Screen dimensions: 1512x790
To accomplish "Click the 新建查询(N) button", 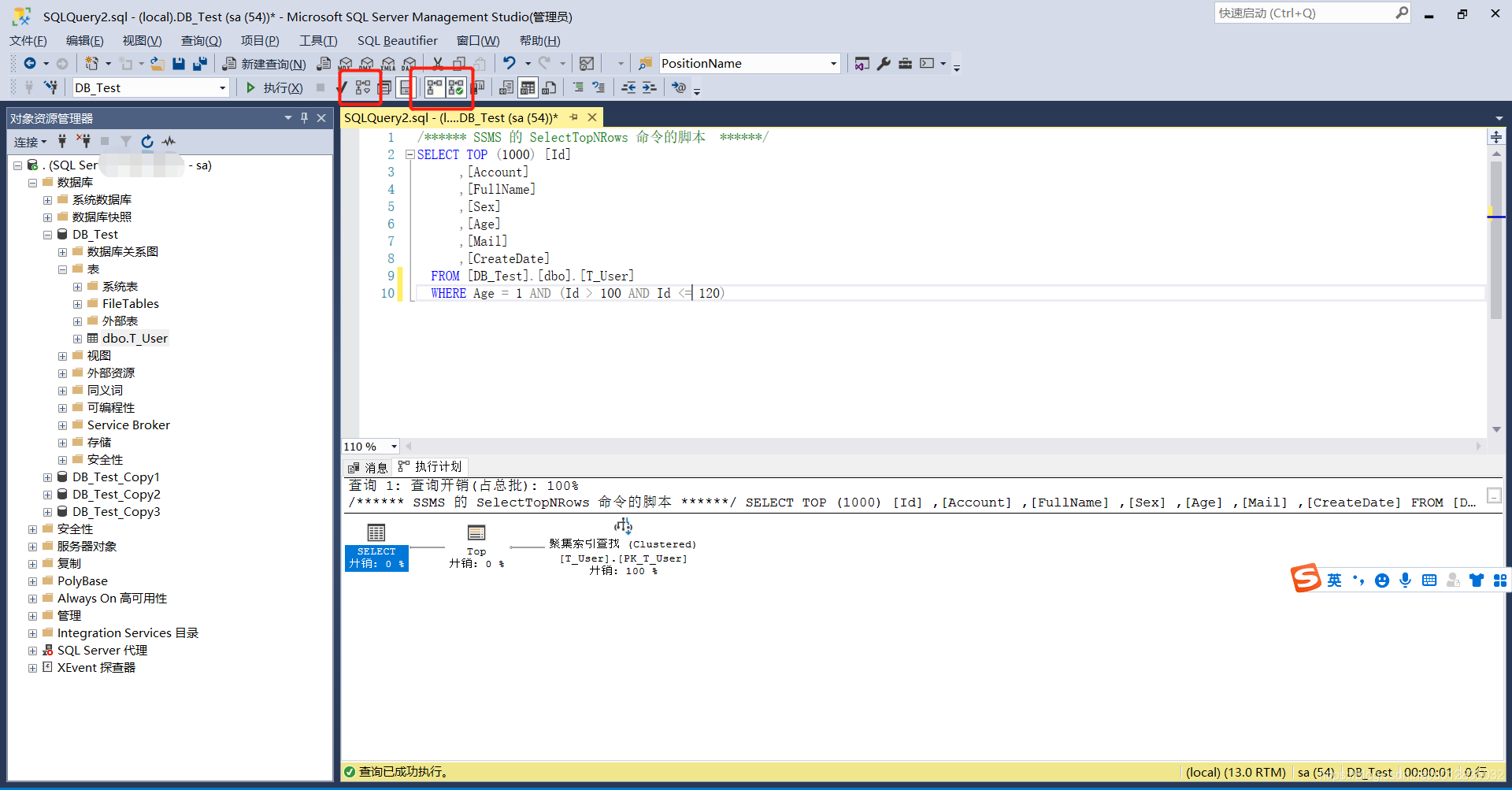I will tap(265, 63).
